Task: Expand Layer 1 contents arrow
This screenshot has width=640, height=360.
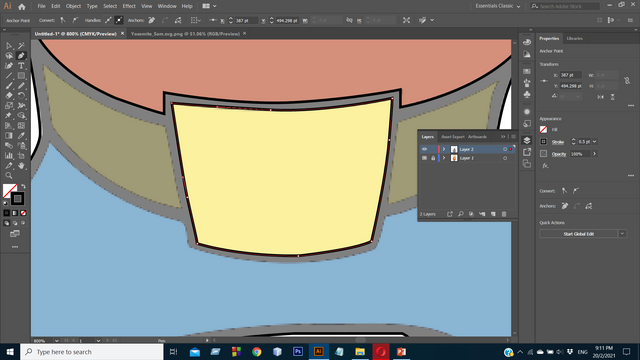Action: point(444,158)
